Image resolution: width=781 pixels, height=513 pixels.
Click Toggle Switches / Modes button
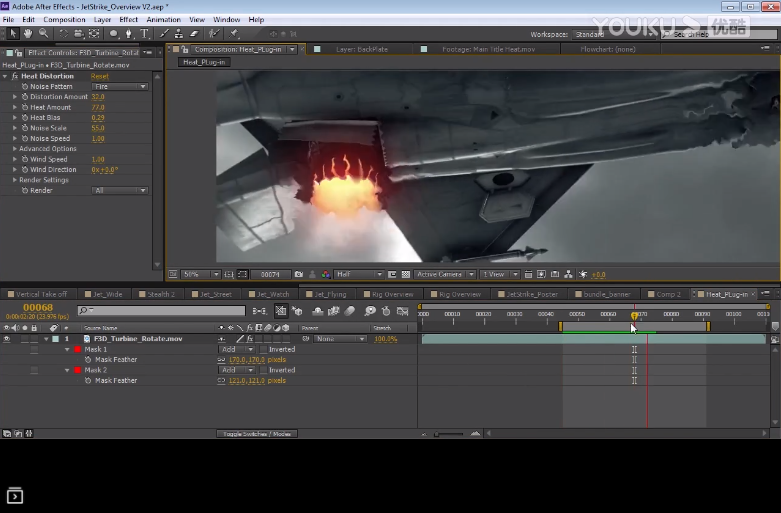[257, 434]
